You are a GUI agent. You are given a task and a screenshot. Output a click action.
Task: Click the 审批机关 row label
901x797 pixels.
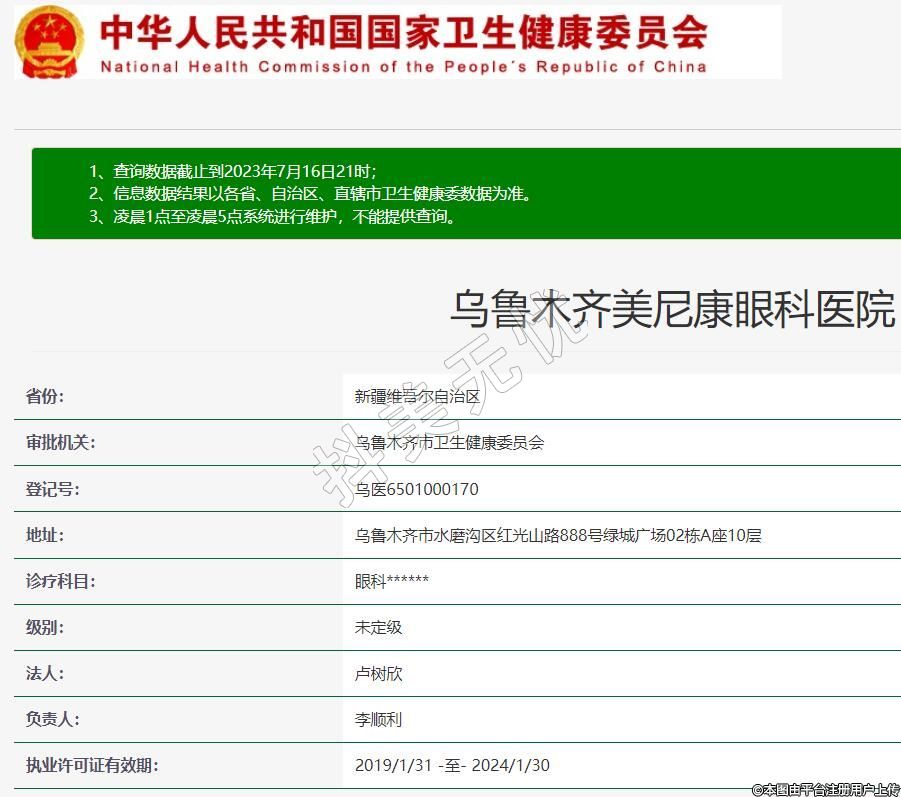click(61, 442)
